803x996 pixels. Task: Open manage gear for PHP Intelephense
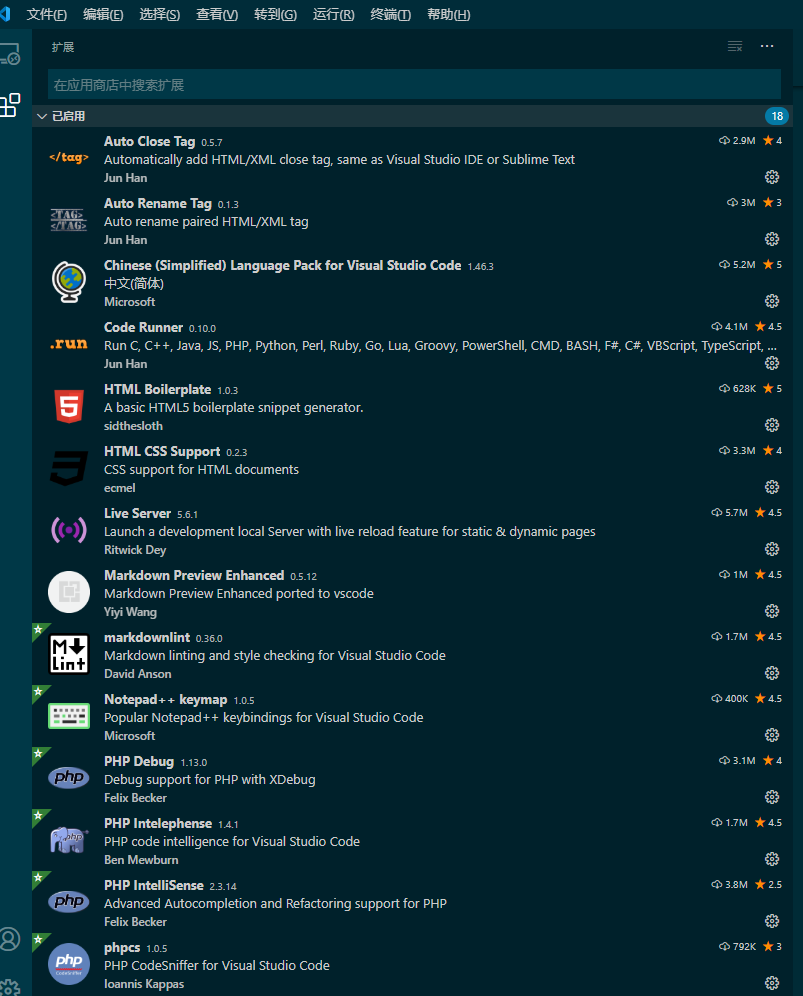tap(772, 859)
